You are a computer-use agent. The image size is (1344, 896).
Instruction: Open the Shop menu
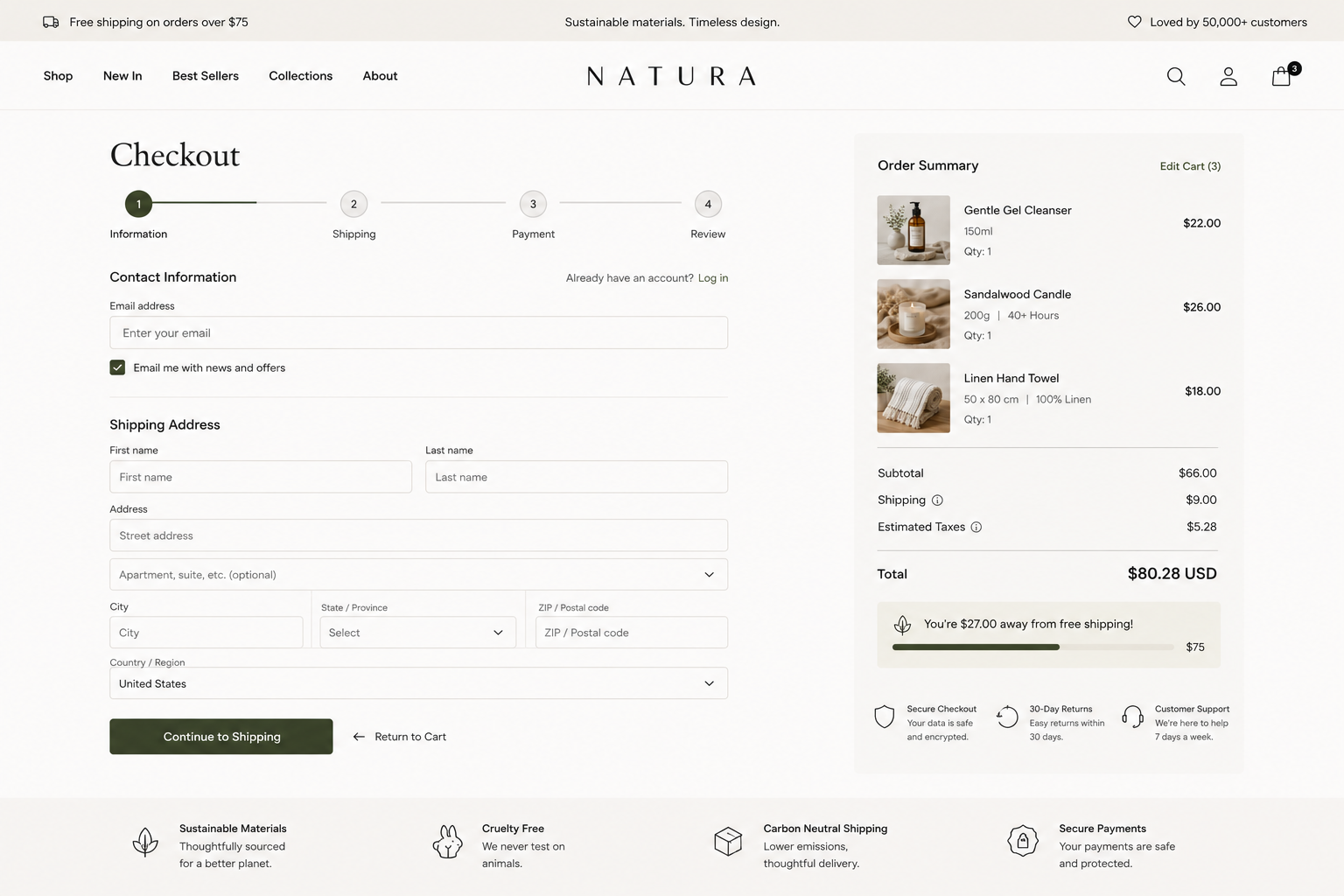click(58, 76)
